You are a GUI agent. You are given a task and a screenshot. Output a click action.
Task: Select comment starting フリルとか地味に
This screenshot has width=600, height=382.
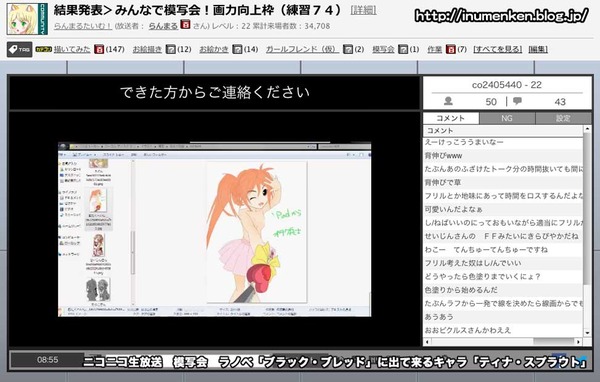point(503,196)
